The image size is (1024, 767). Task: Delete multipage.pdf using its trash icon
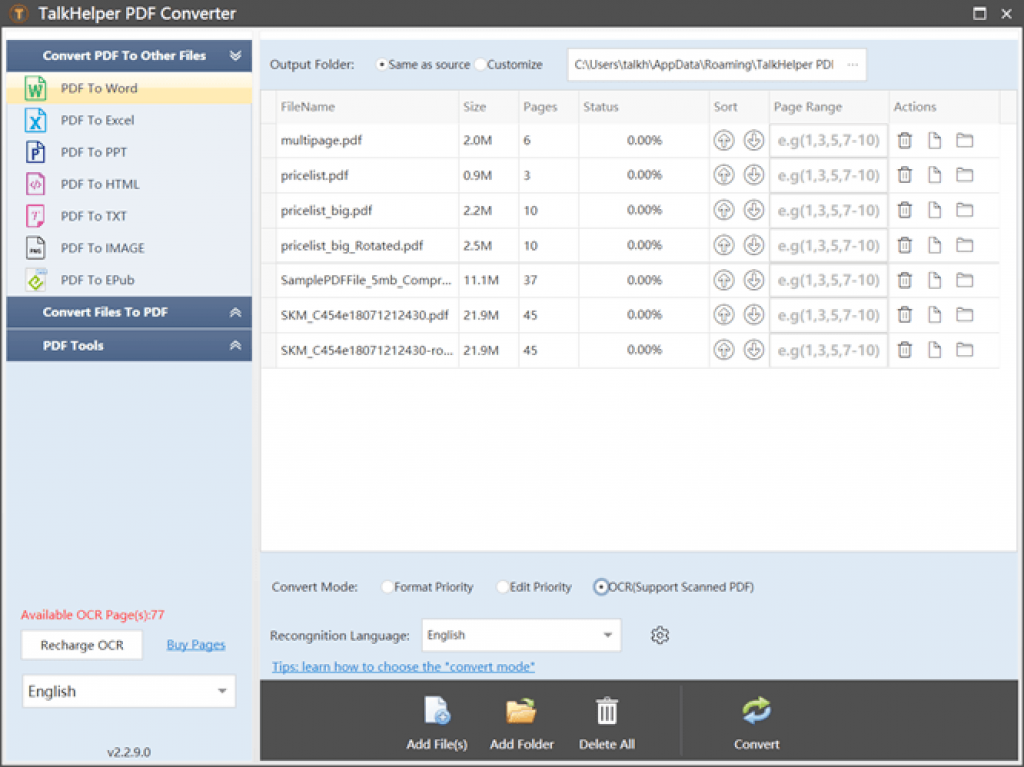(904, 141)
